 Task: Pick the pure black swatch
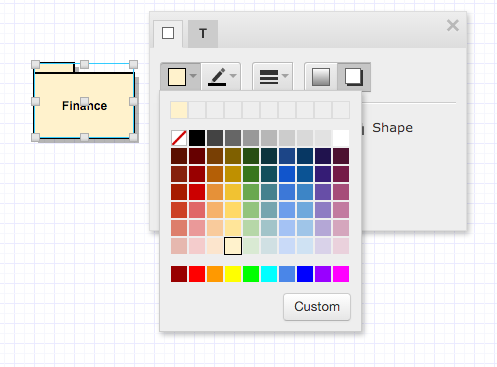tap(197, 138)
